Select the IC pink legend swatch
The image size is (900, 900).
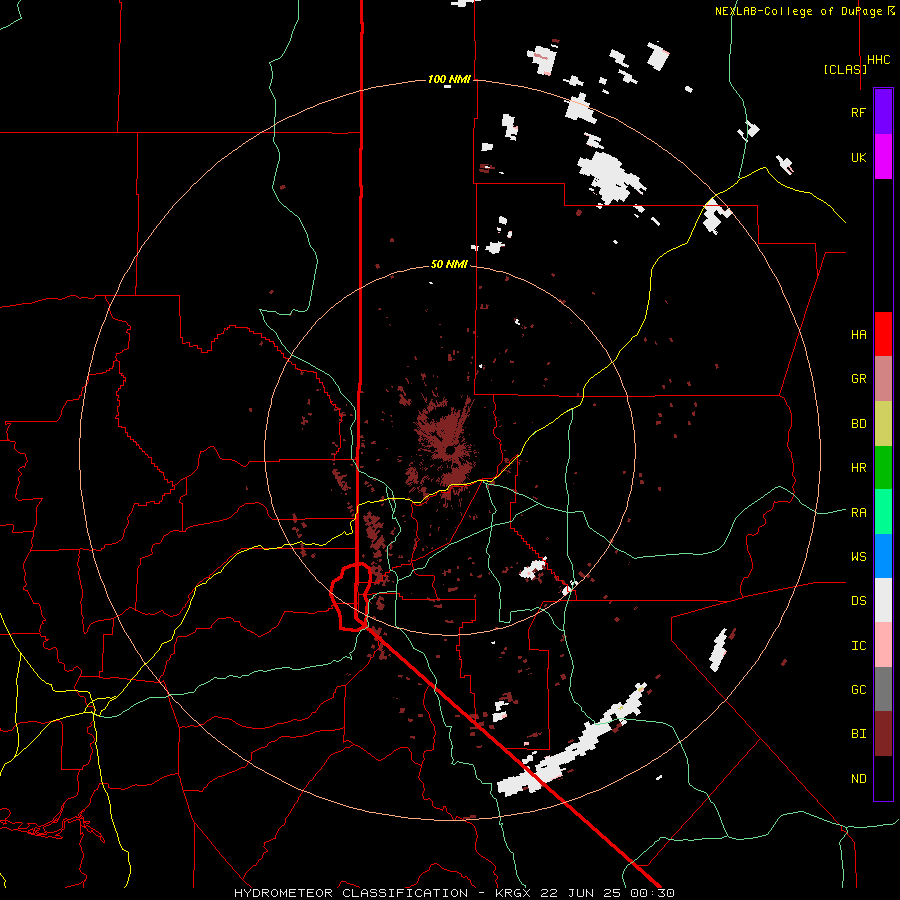point(883,645)
